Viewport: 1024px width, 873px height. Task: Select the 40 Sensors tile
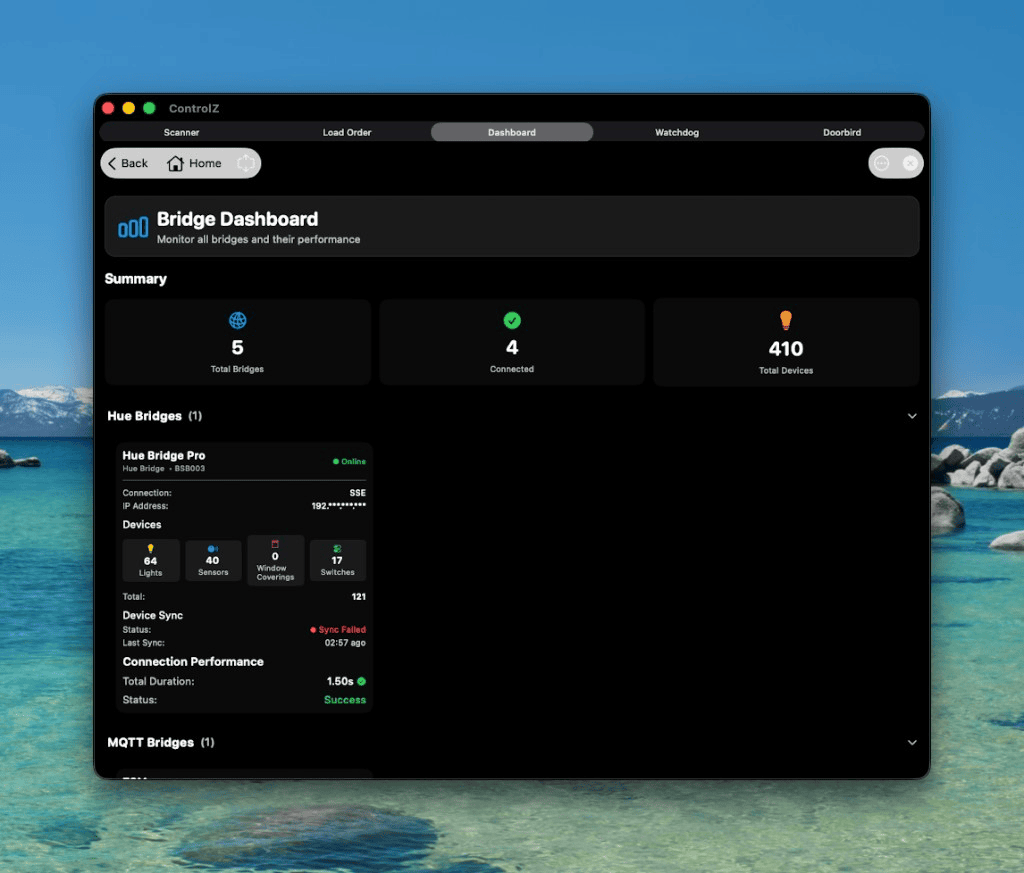point(213,560)
